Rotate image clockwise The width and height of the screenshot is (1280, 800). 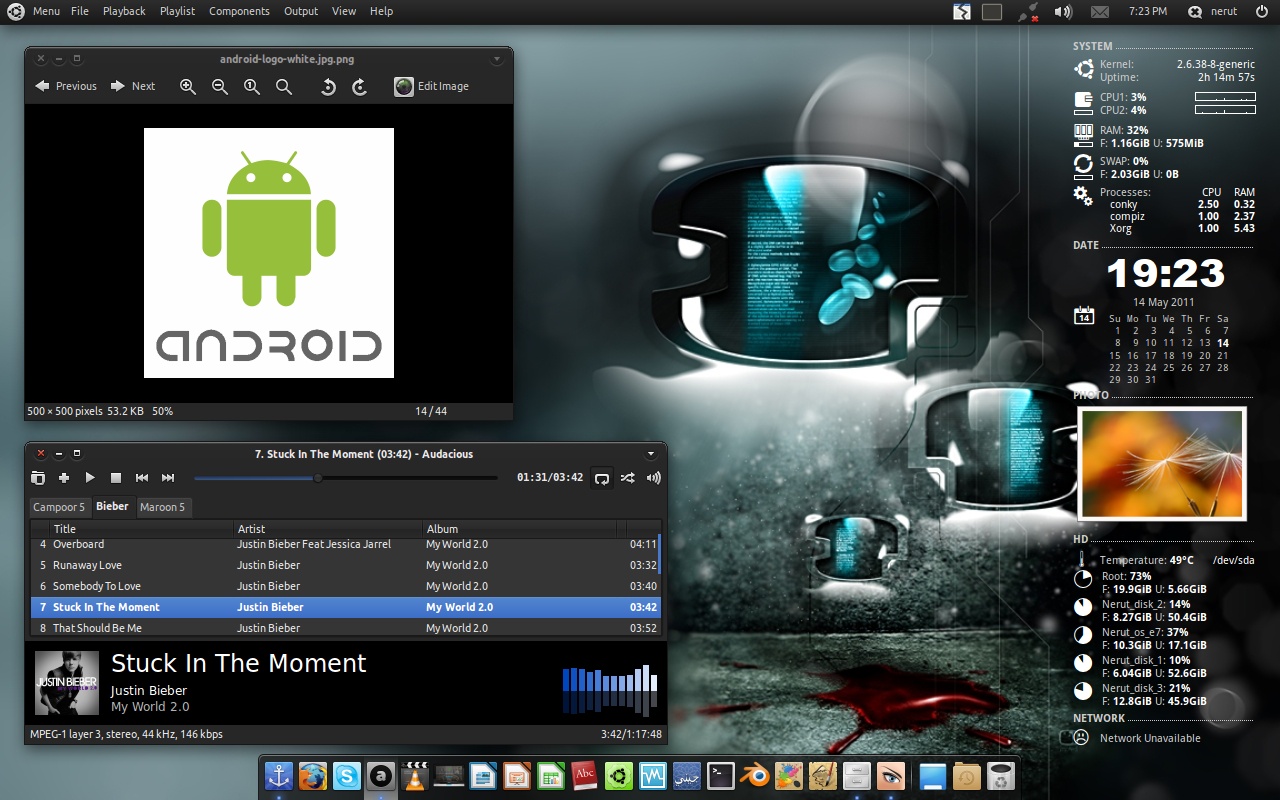pos(360,87)
